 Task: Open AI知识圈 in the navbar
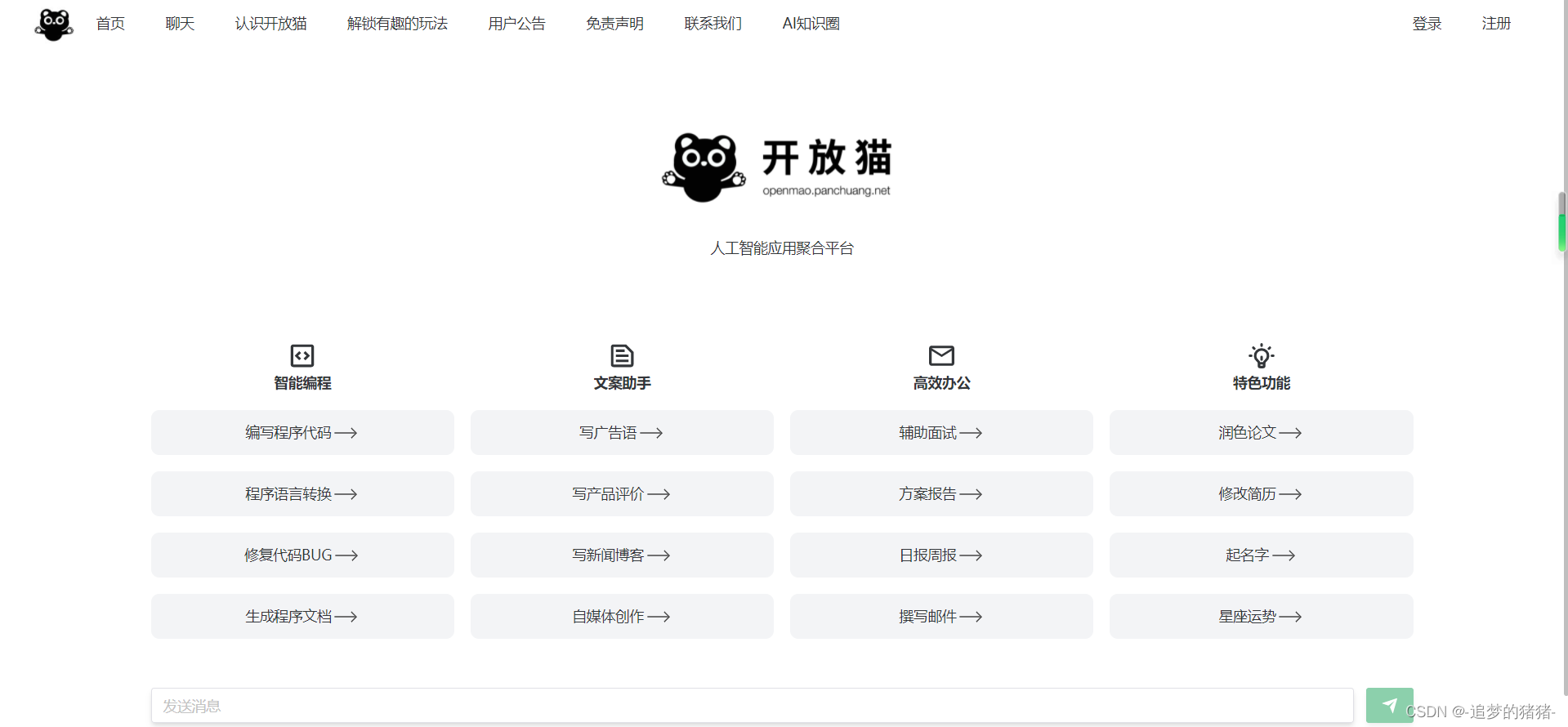[x=811, y=24]
